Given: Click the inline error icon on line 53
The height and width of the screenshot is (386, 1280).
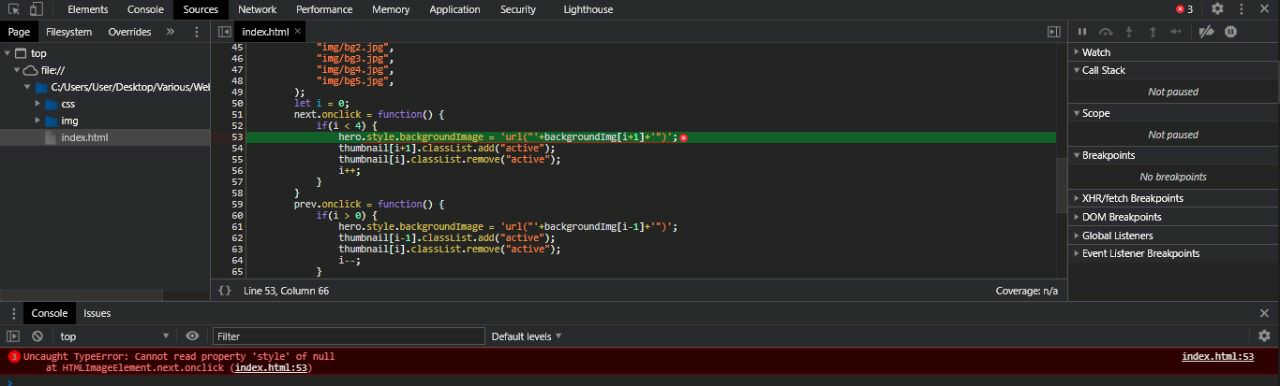Looking at the screenshot, I should pos(684,137).
